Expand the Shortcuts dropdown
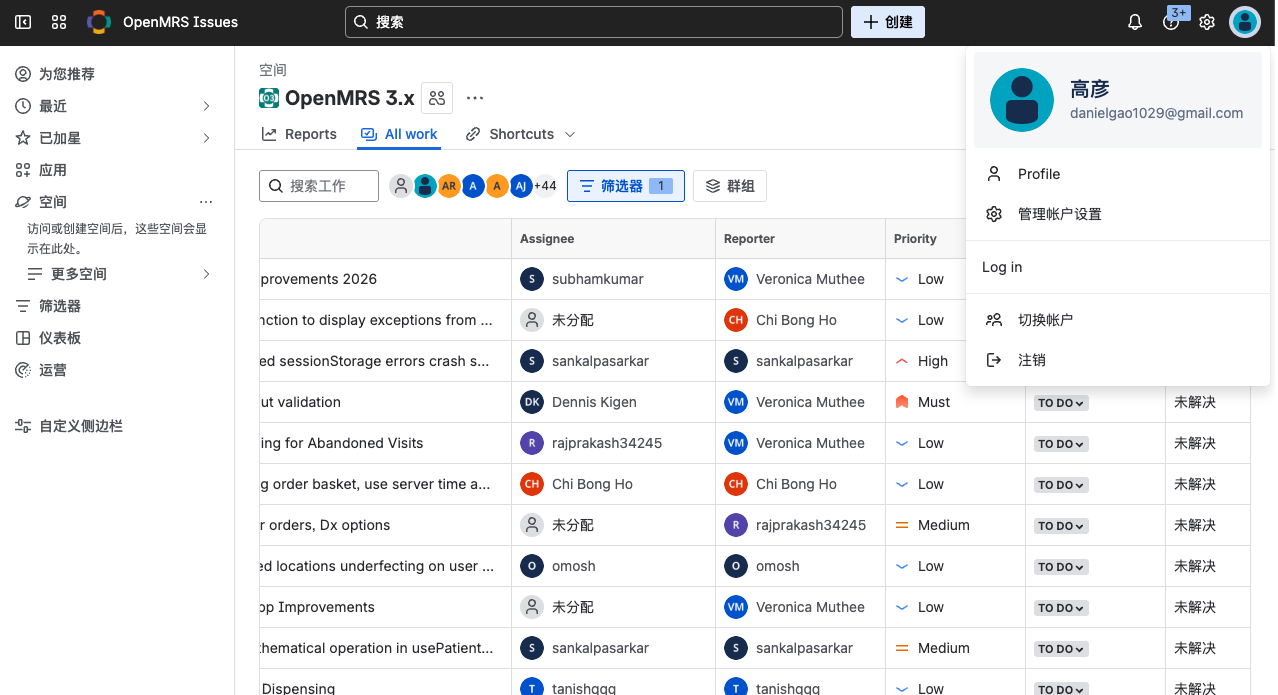Image resolution: width=1278 pixels, height=695 pixels. tap(521, 134)
